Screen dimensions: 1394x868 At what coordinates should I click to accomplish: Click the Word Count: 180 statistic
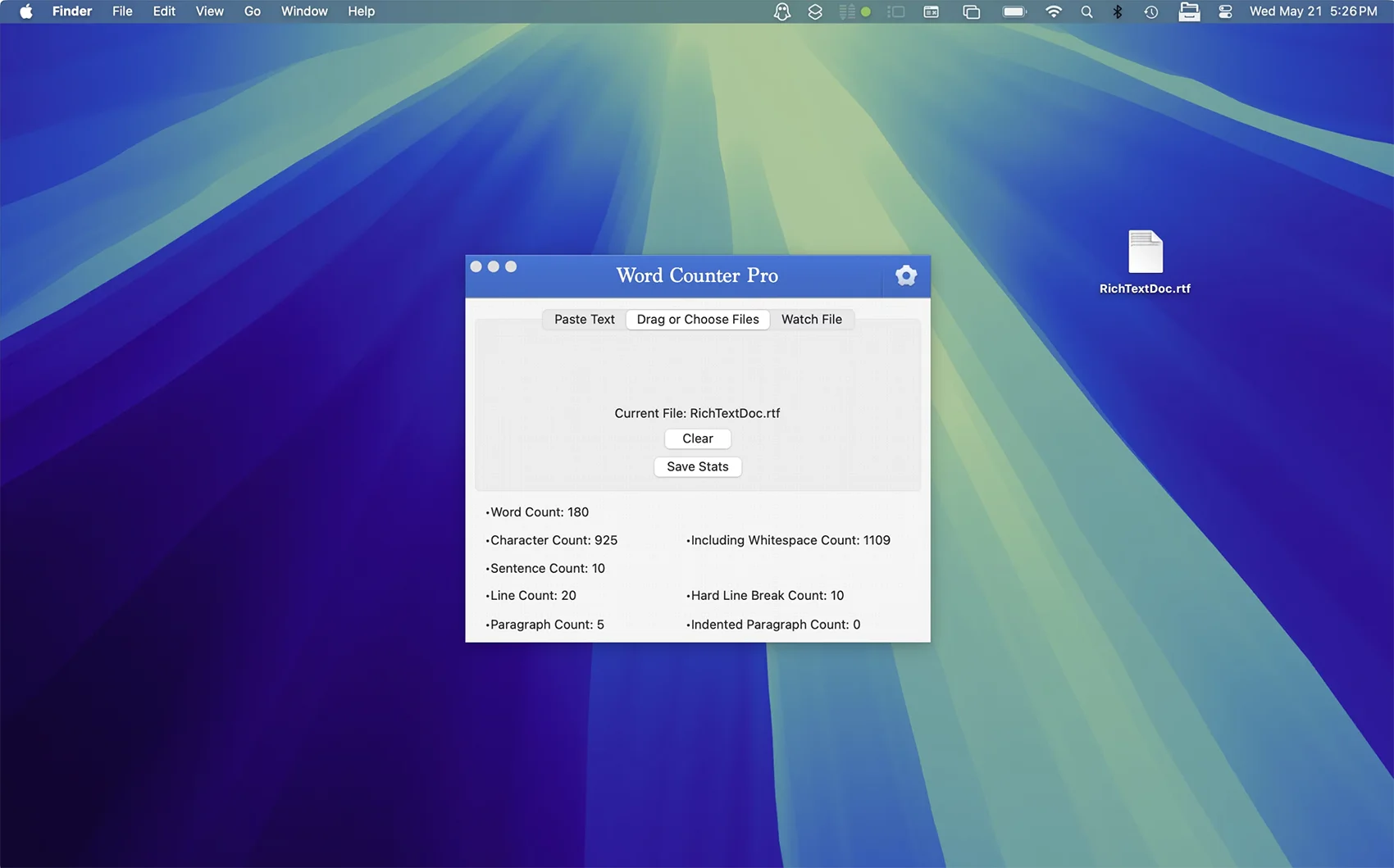[537, 512]
